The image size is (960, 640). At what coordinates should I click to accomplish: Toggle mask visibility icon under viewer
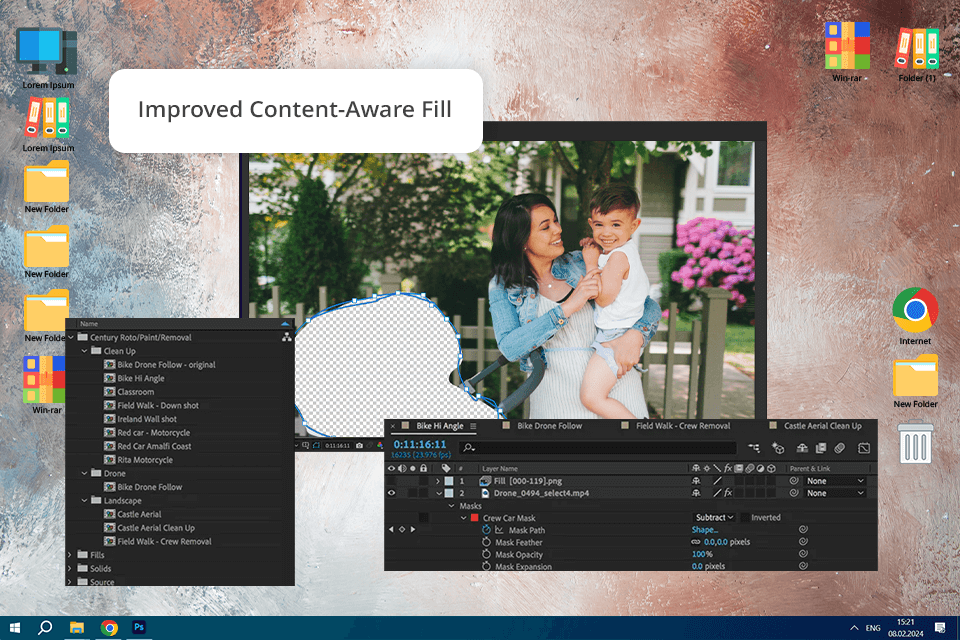pos(317,445)
